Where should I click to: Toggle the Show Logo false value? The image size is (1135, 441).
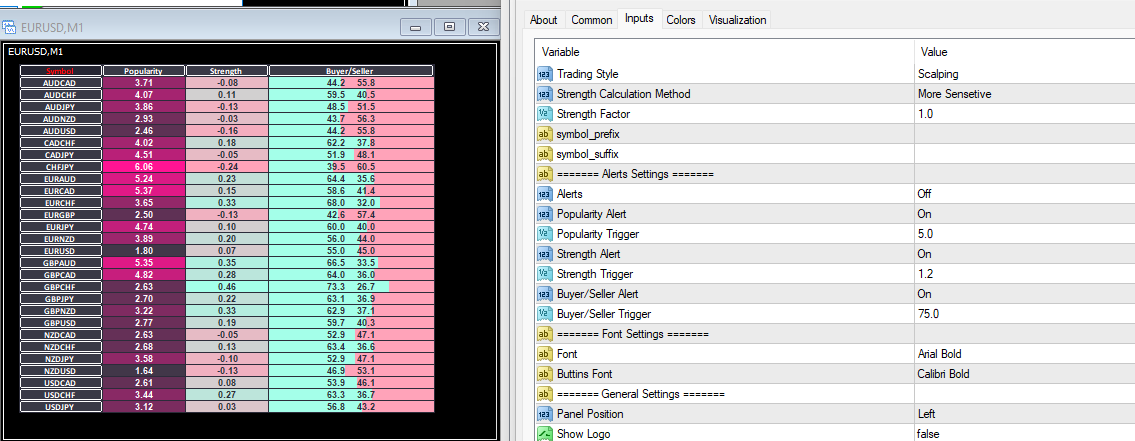tap(1024, 434)
